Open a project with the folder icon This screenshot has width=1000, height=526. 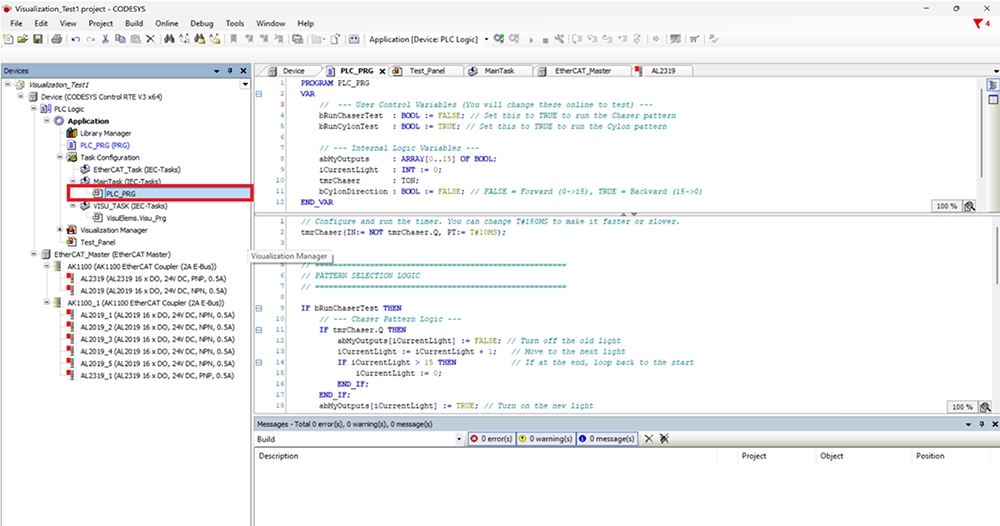point(22,40)
